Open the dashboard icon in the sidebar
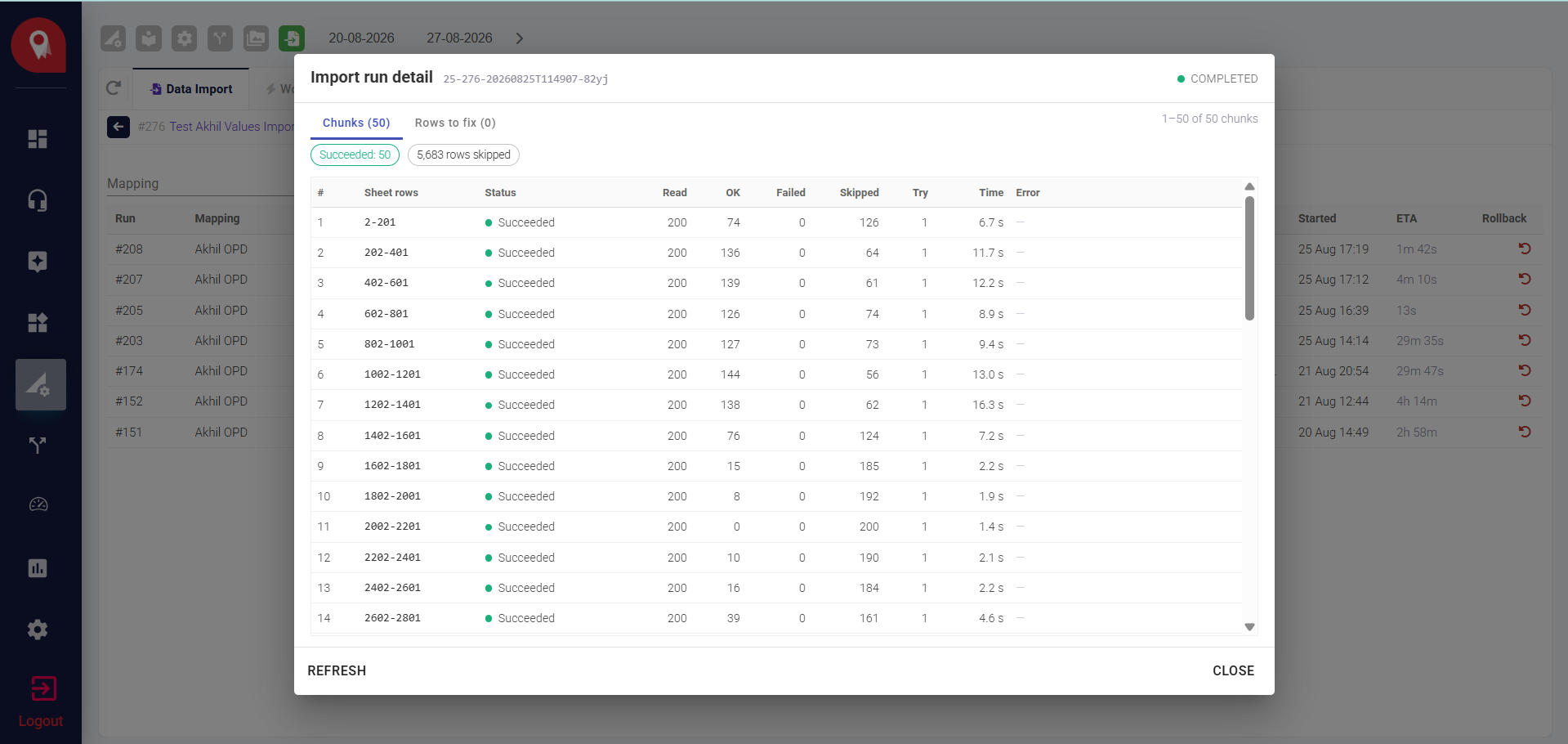This screenshot has width=1568, height=744. pos(38,139)
